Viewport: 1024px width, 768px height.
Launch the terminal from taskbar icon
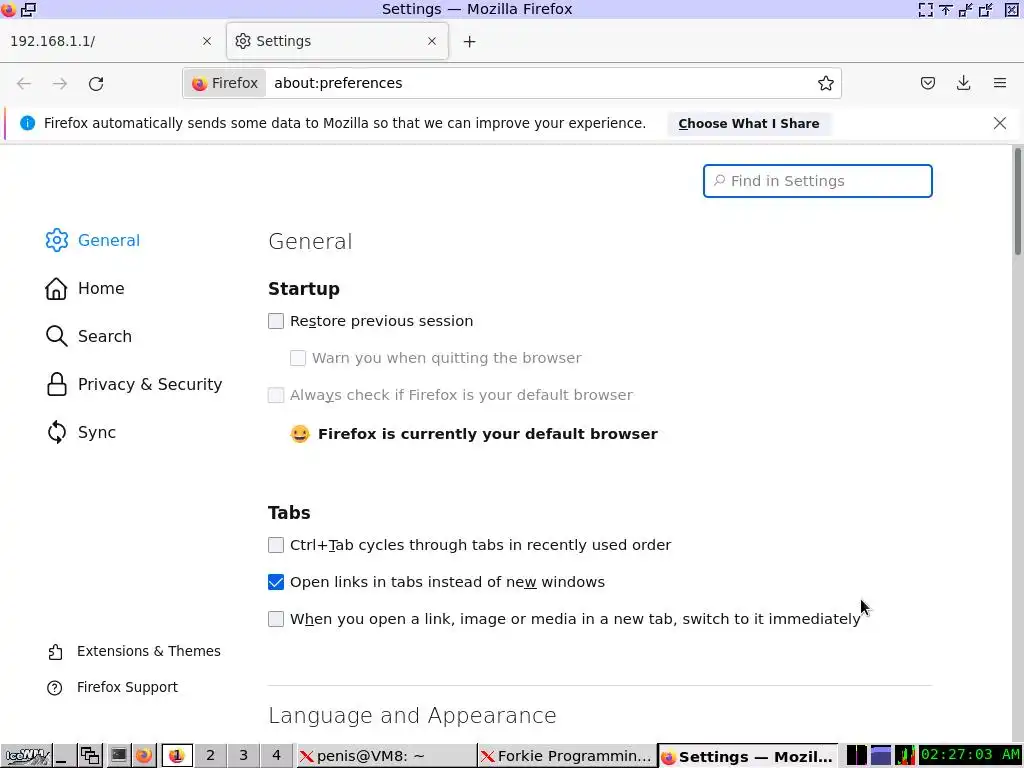[x=118, y=756]
